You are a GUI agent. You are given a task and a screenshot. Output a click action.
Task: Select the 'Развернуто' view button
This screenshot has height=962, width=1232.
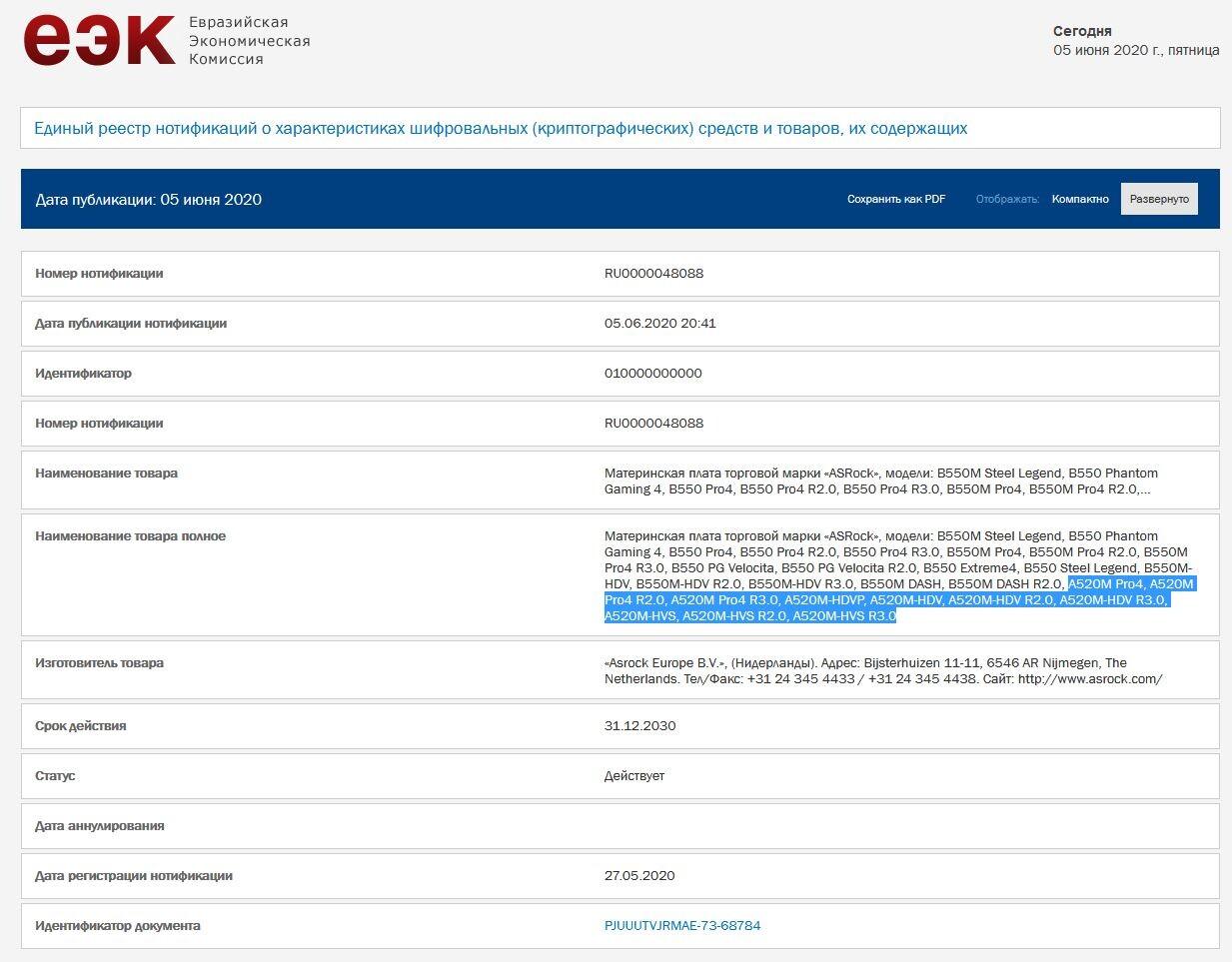[1158, 199]
